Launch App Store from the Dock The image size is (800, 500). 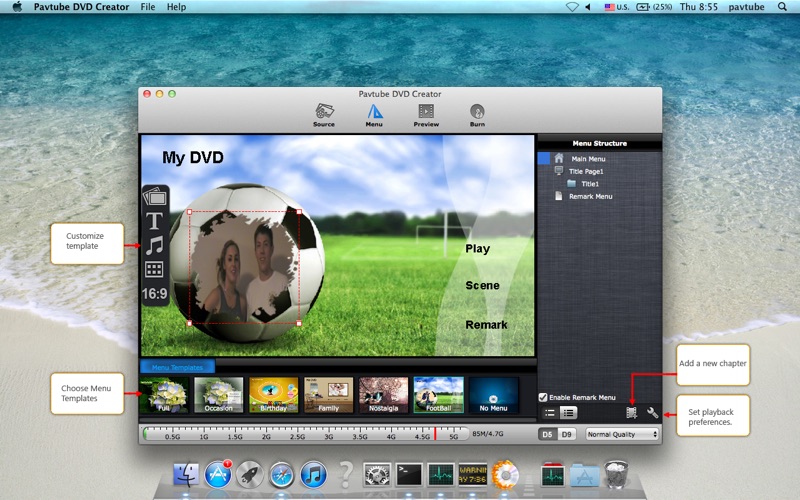coord(218,474)
